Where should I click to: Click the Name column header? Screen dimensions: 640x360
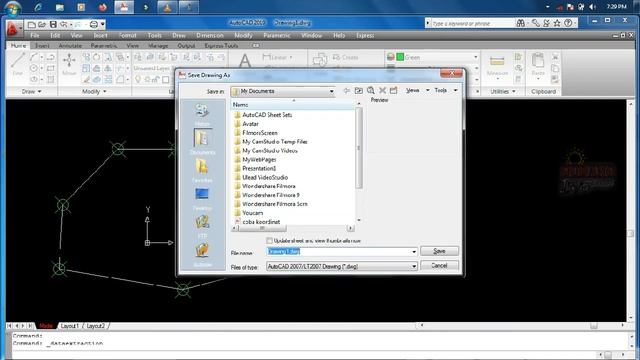point(293,105)
